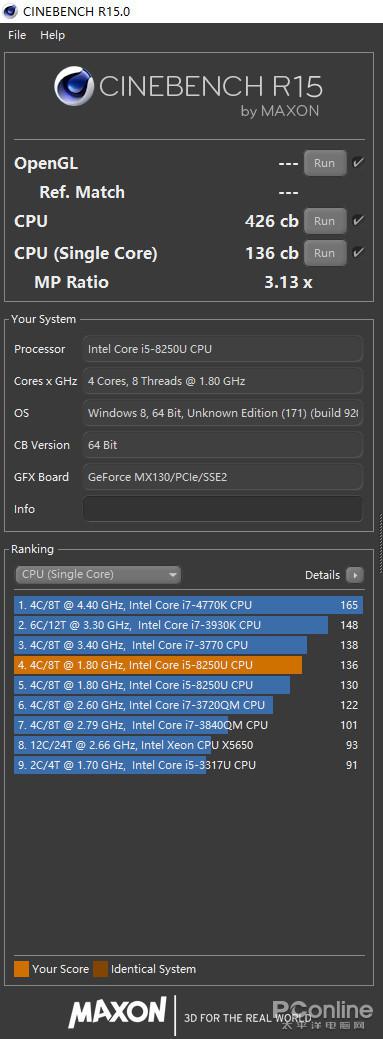The width and height of the screenshot is (383, 1039).
Task: Run the CPU benchmark
Action: [325, 221]
